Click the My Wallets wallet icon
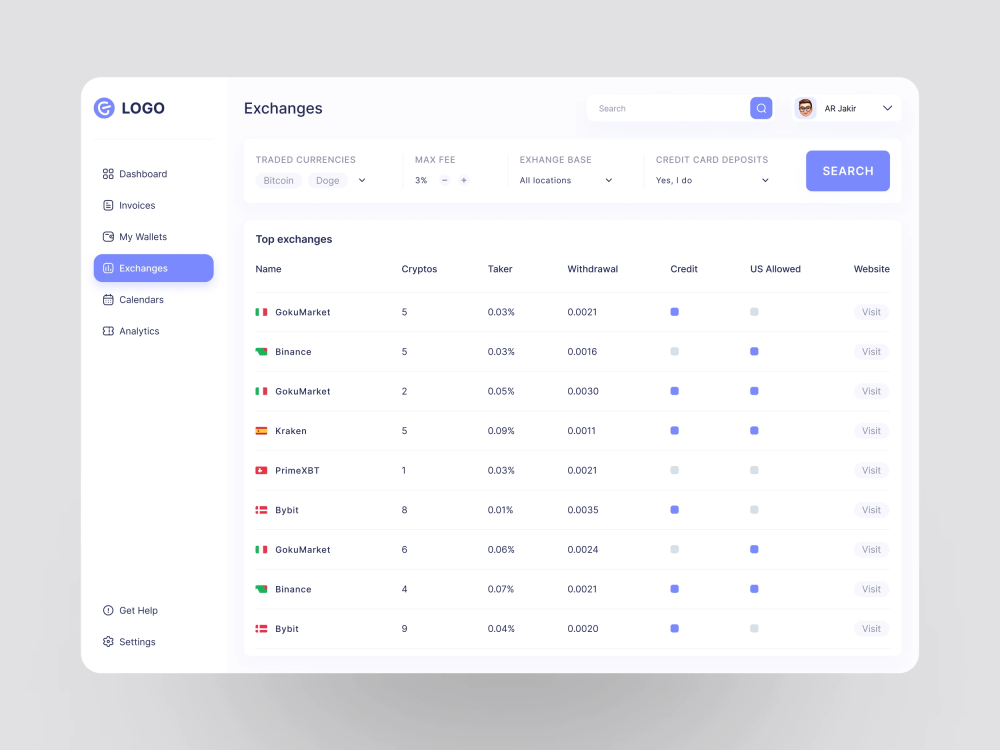This screenshot has height=750, width=1000. tap(108, 237)
